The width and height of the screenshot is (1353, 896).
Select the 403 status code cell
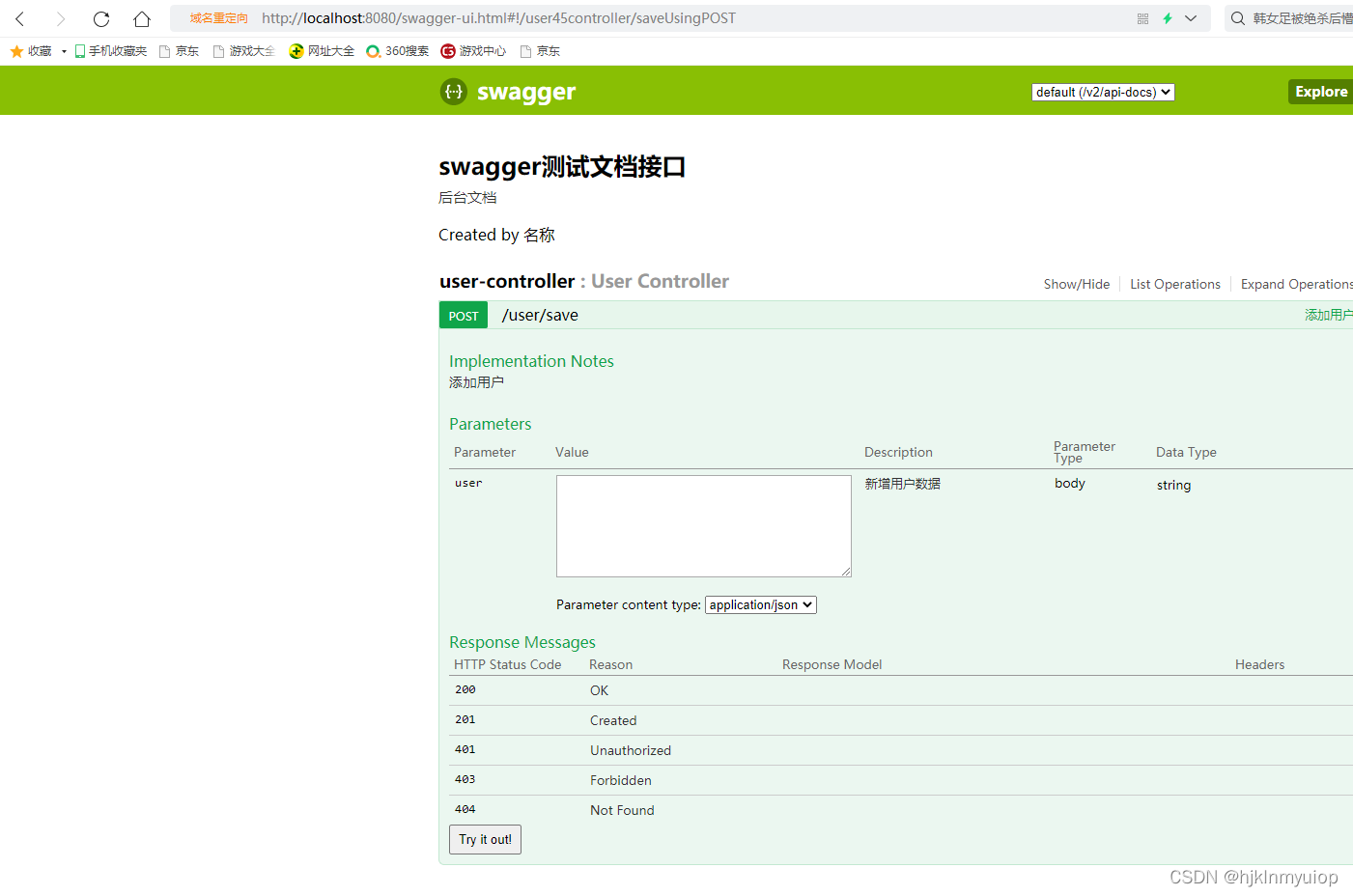tap(465, 779)
